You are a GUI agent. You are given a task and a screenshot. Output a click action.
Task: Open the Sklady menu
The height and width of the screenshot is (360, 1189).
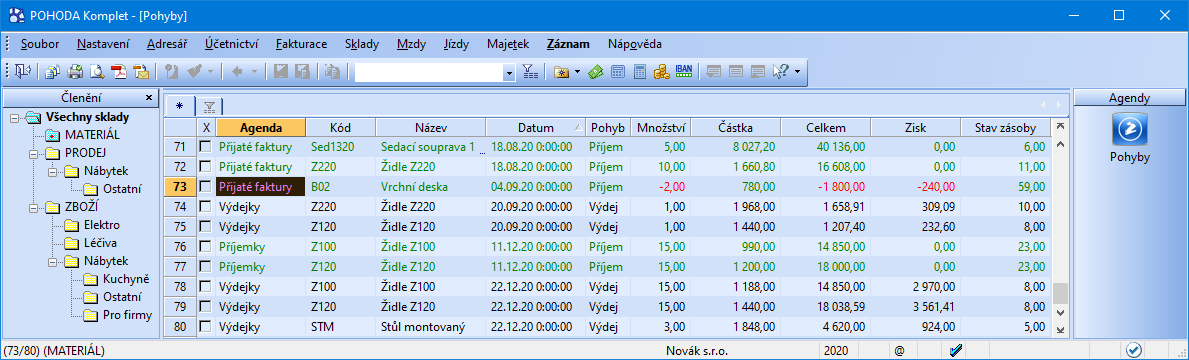pos(362,44)
